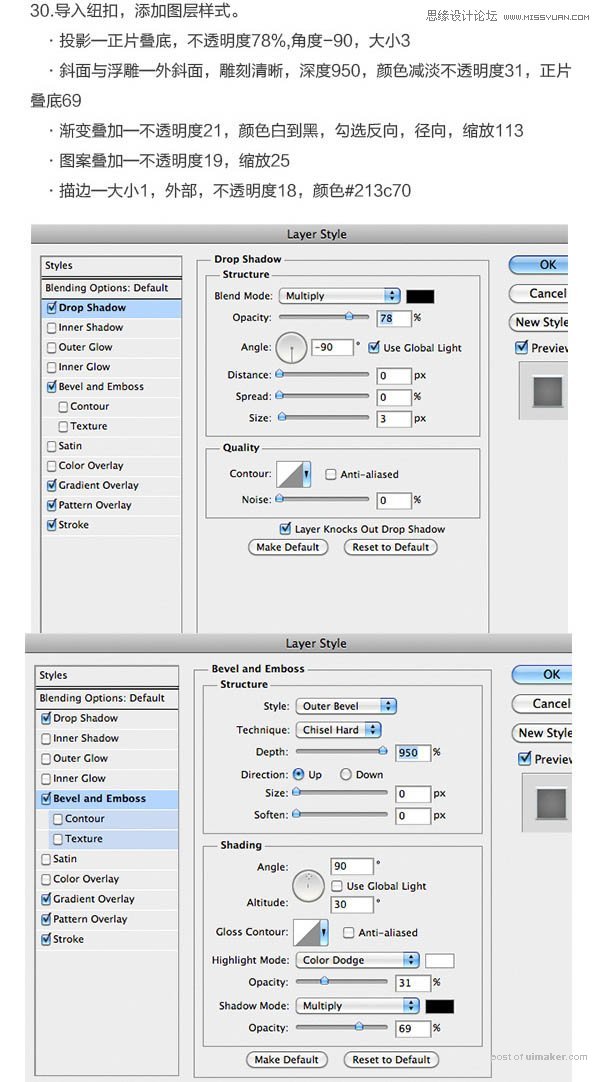Open Highlight Mode dropdown showing Color Dodge
This screenshot has width=600, height=1082.
tap(358, 960)
